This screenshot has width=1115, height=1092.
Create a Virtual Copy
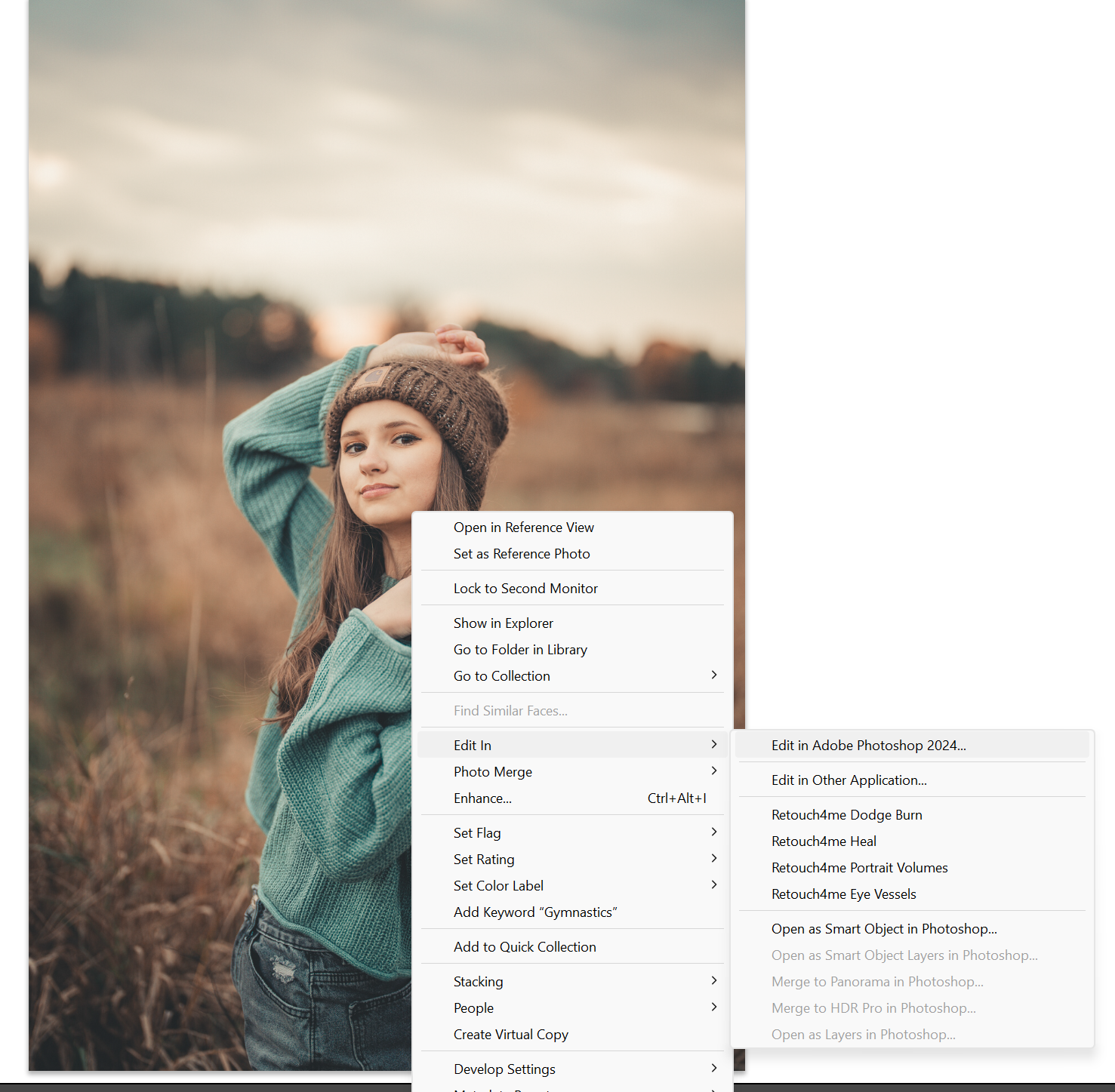pos(511,1034)
